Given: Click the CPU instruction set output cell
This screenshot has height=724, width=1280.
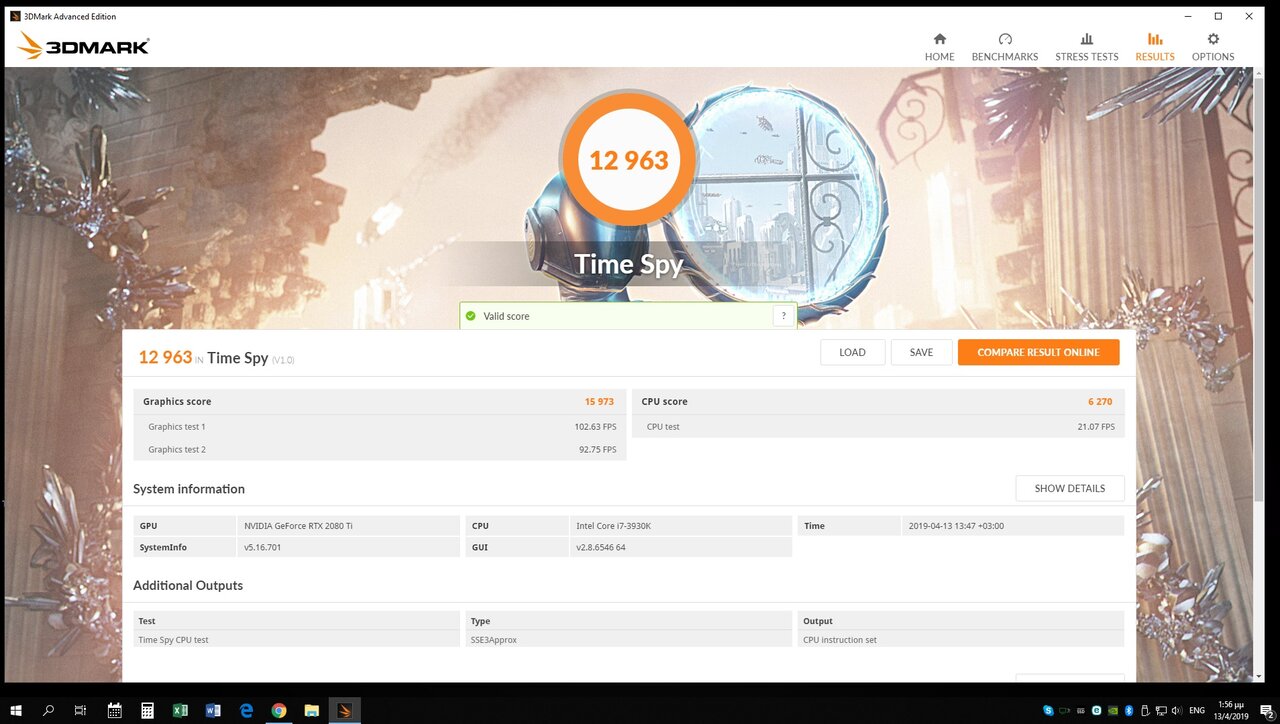Looking at the screenshot, I should [x=960, y=640].
